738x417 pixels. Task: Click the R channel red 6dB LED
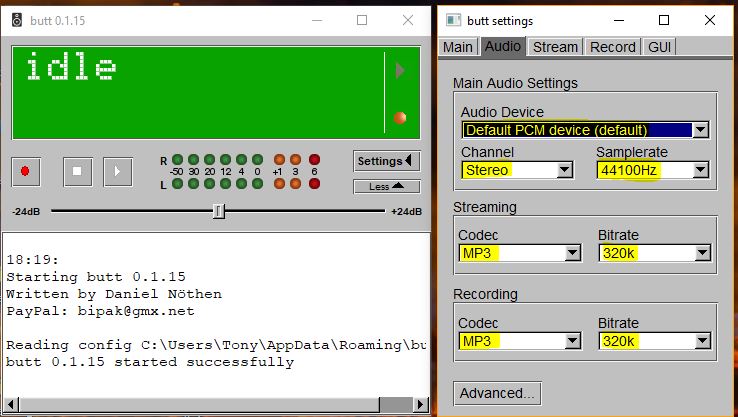click(314, 160)
